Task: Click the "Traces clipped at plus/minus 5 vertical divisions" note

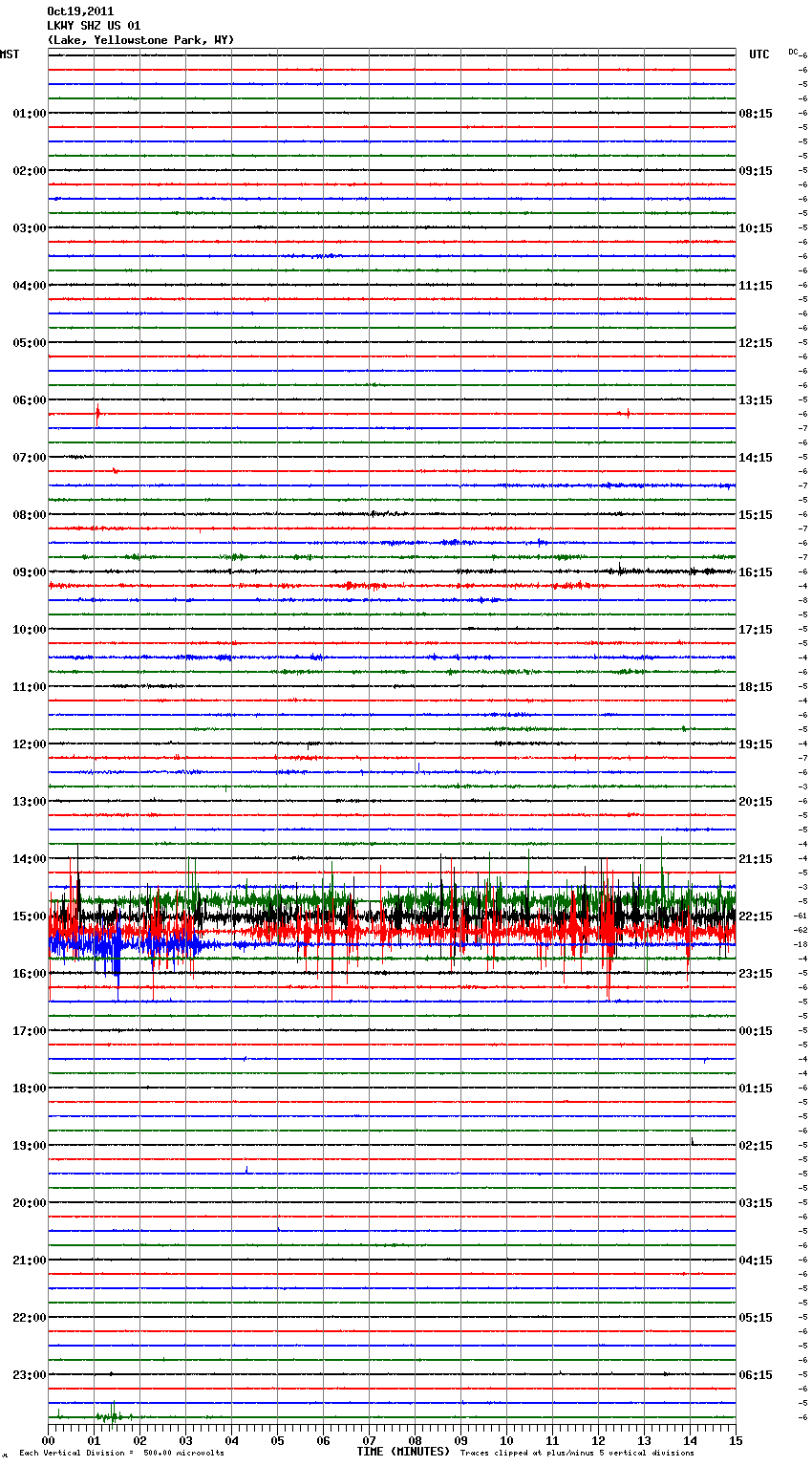Action: pos(577,1454)
